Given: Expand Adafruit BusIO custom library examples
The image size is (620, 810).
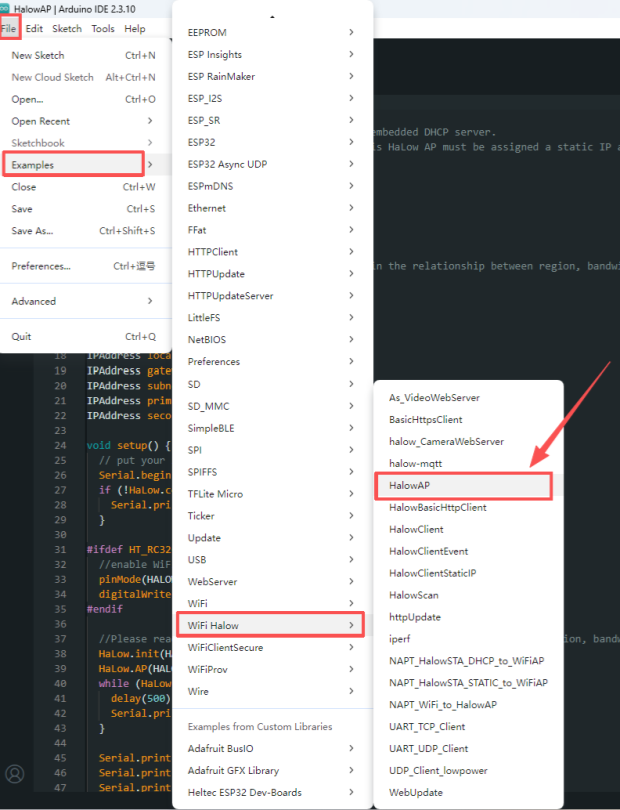Looking at the screenshot, I should coord(272,749).
